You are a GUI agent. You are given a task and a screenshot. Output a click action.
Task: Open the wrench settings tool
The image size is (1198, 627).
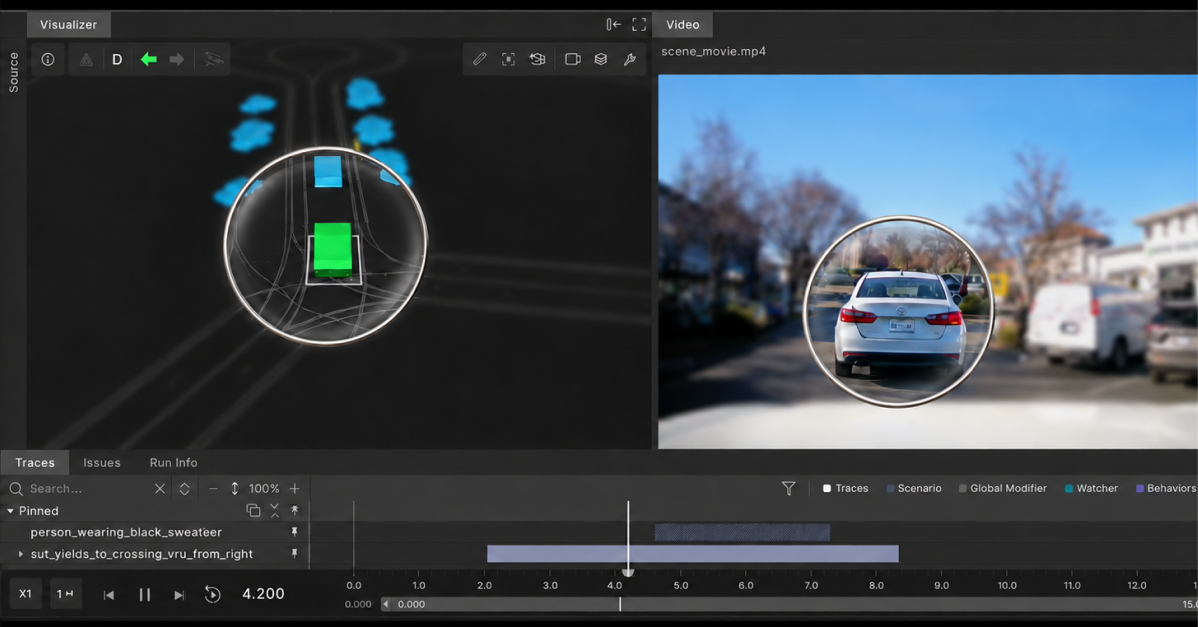coord(630,59)
